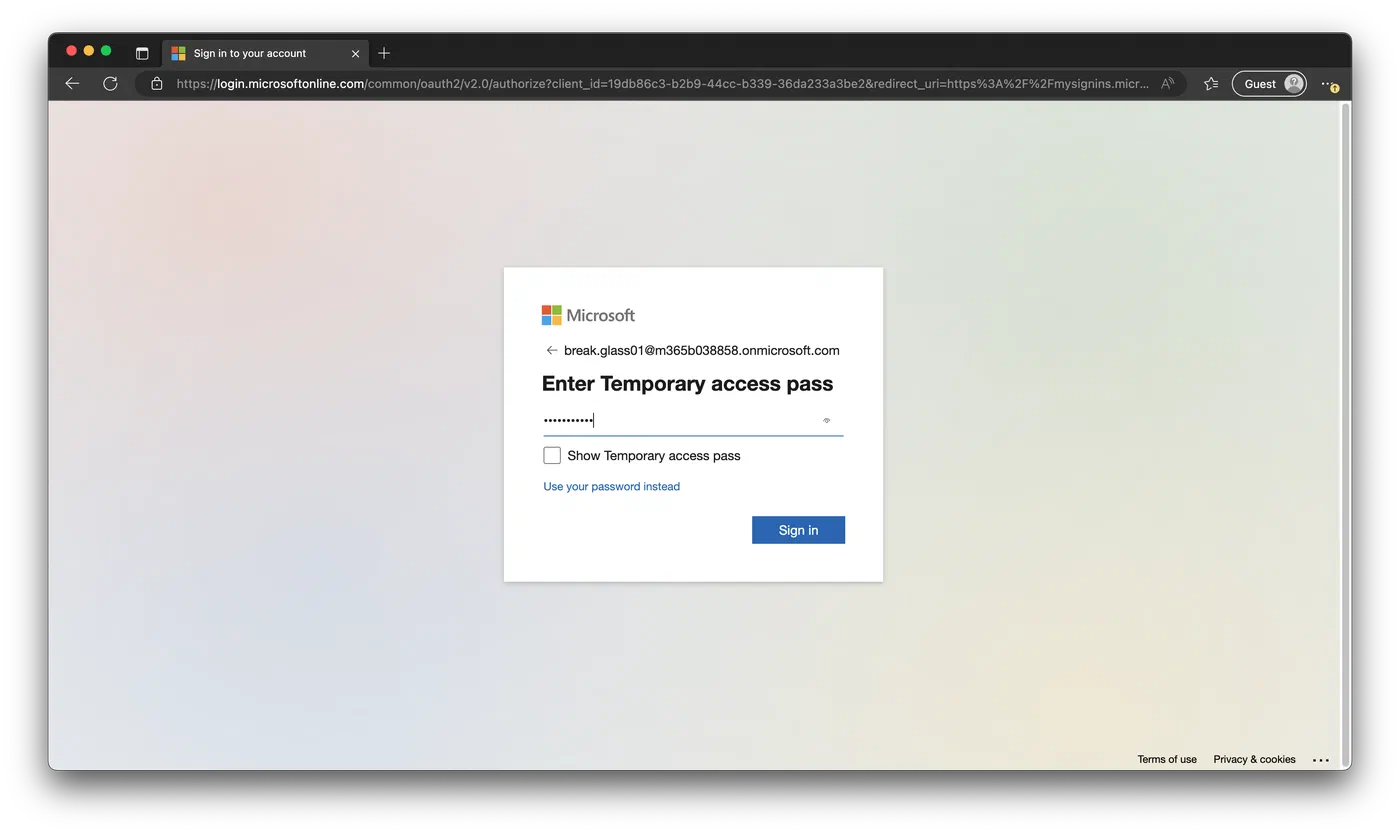Open the Read aloud icon in the address bar
The image size is (1400, 834).
(x=1167, y=84)
